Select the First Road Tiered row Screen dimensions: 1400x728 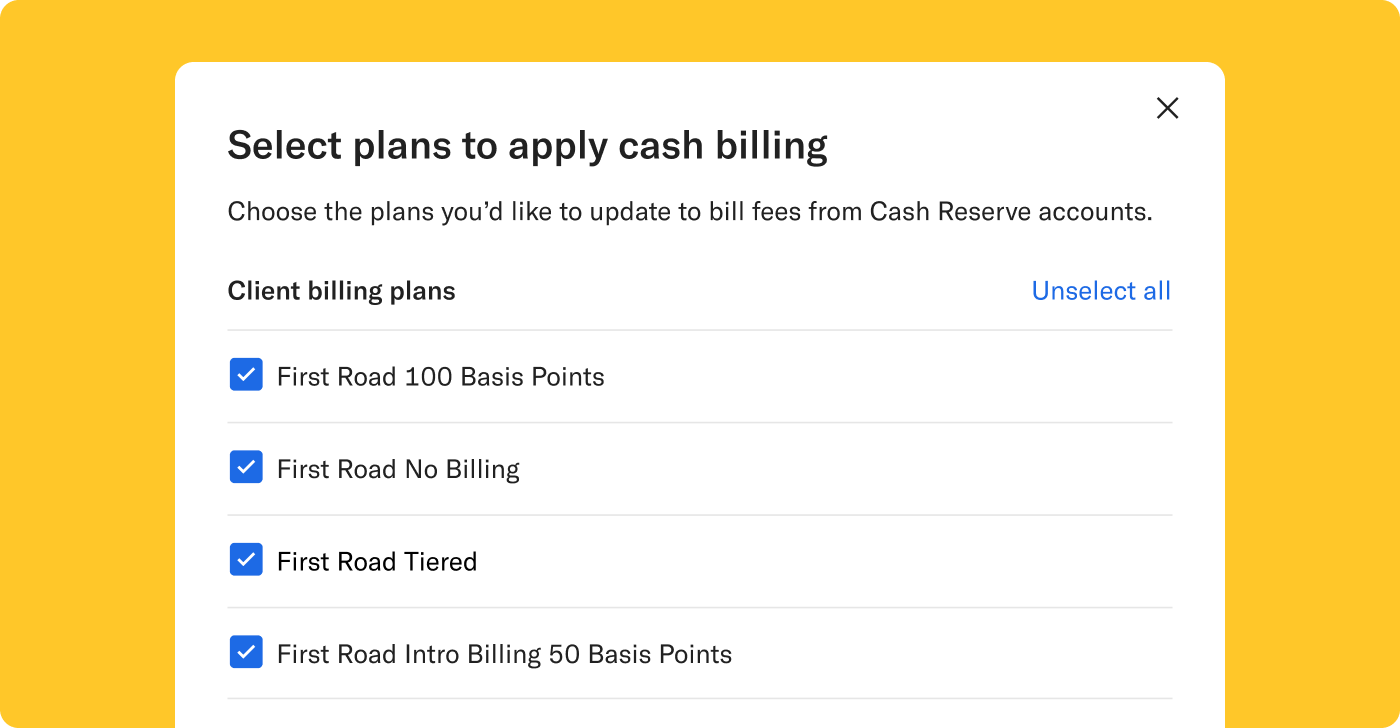[x=377, y=560]
